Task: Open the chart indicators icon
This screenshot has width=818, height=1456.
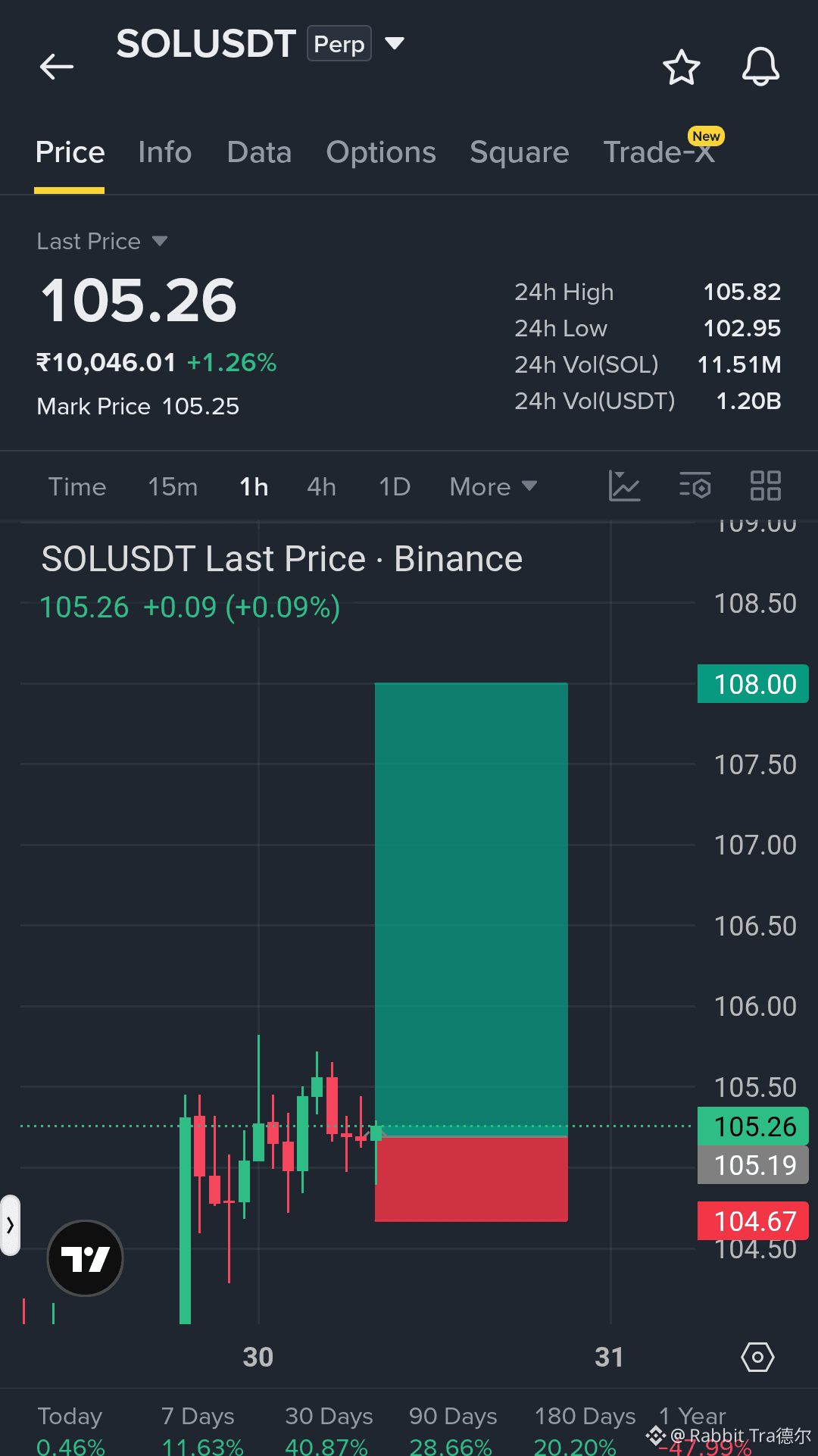Action: pyautogui.click(x=624, y=486)
